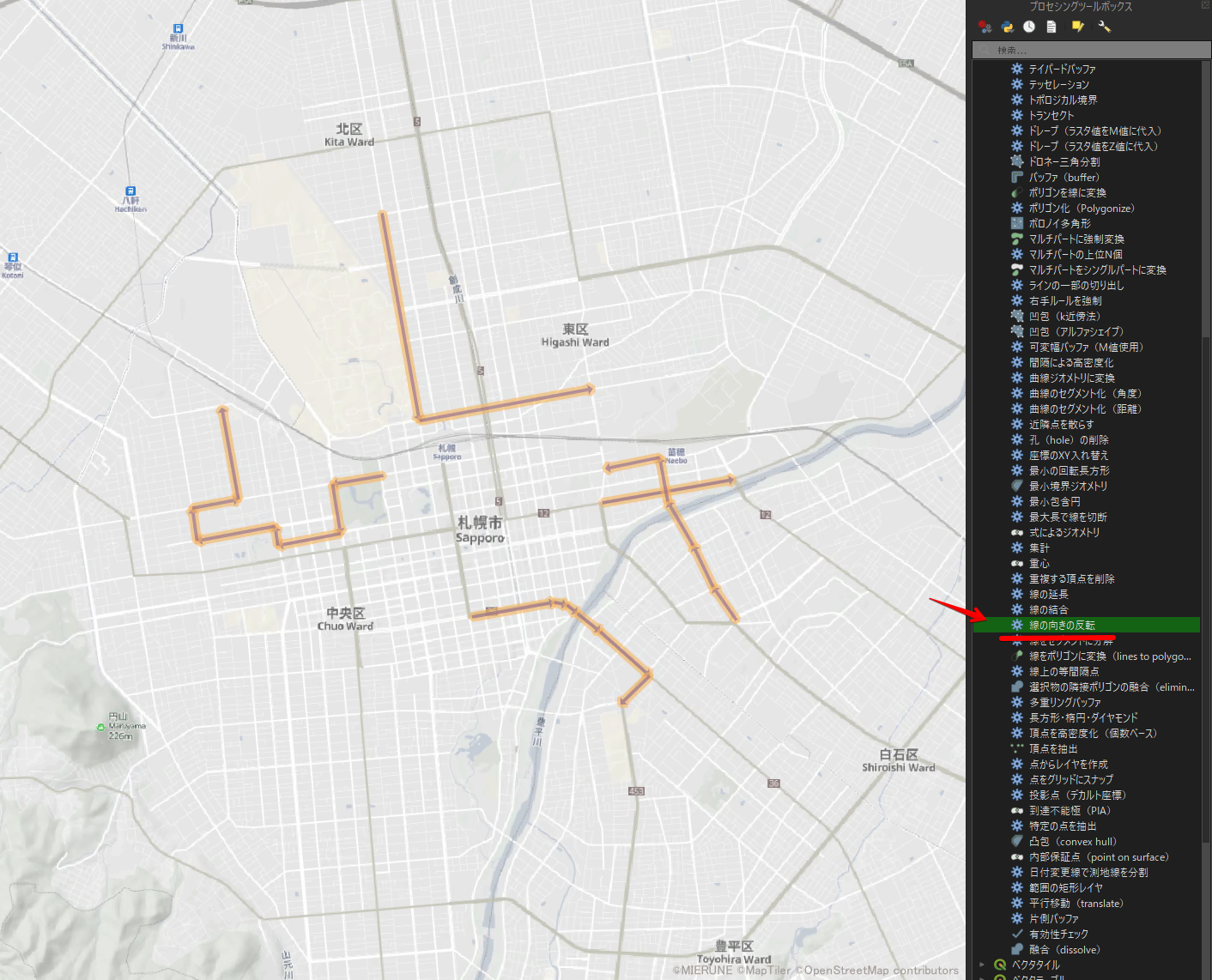Click the バッファ (buffer) algorithm icon
The width and height of the screenshot is (1212, 980).
click(x=1017, y=178)
